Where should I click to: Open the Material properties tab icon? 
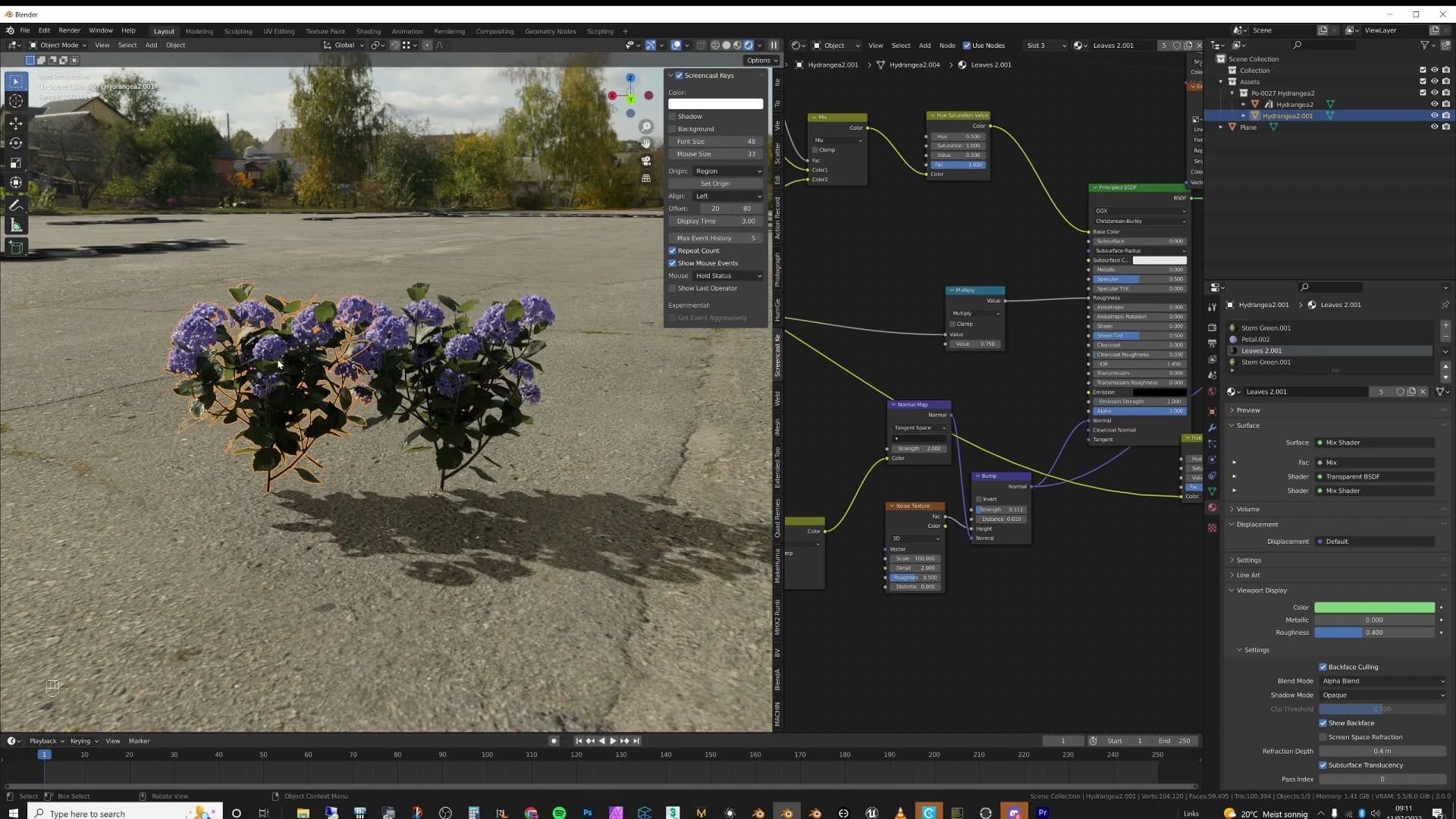click(1212, 507)
